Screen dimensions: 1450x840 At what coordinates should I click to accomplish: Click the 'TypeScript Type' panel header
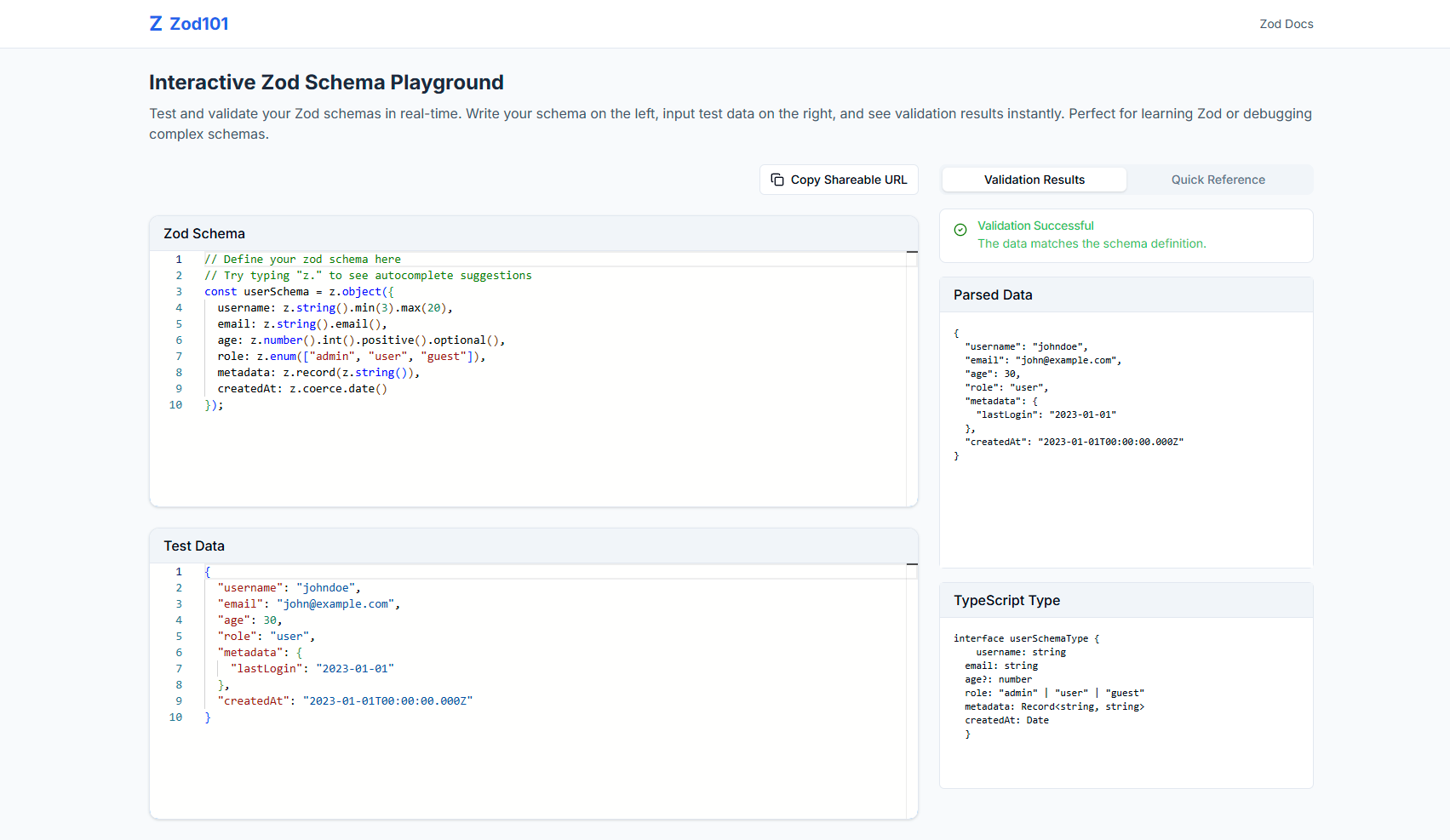pyautogui.click(x=1126, y=600)
